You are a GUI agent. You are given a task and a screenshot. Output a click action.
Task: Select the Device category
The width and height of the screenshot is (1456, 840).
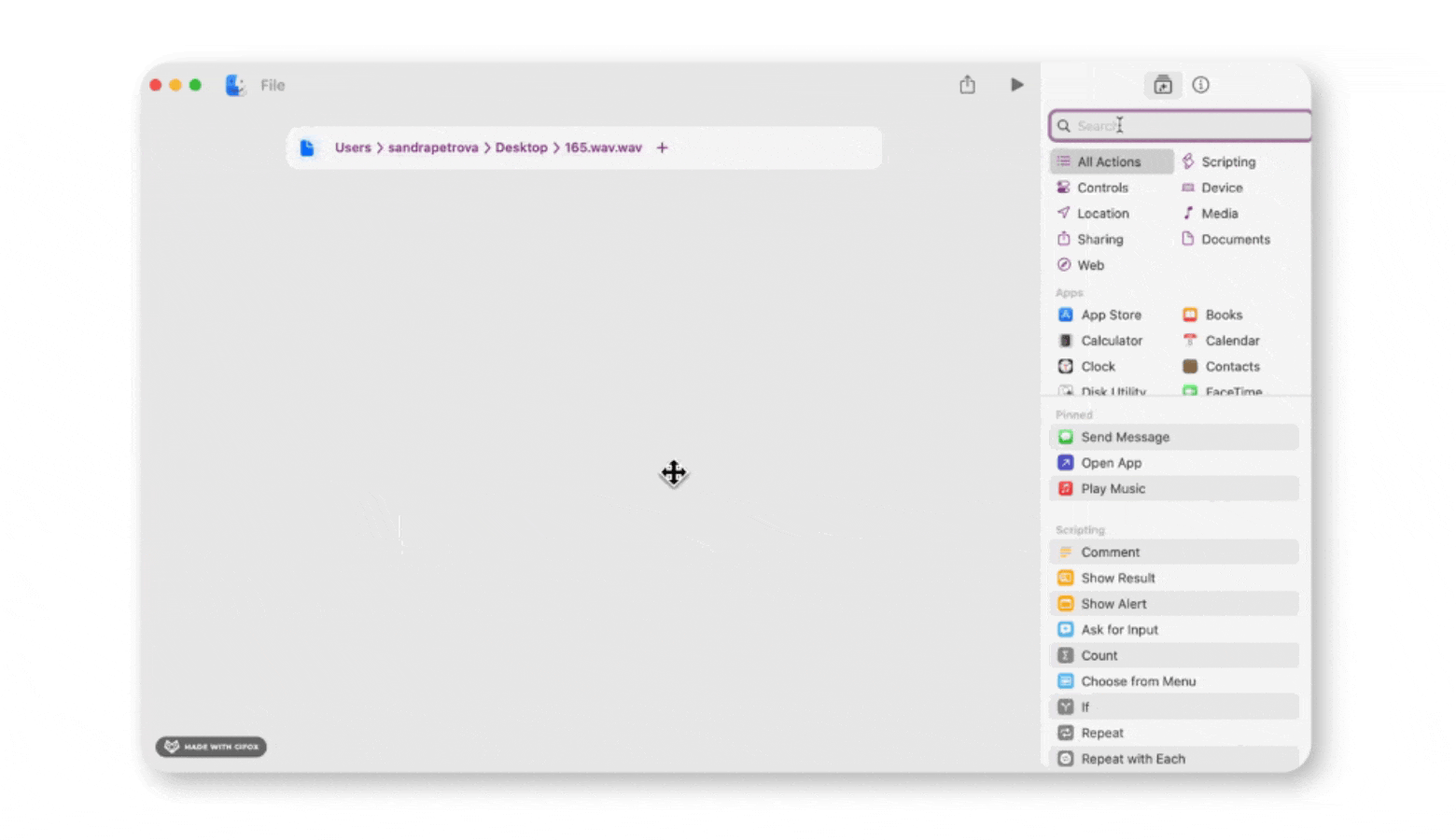tap(1211, 188)
